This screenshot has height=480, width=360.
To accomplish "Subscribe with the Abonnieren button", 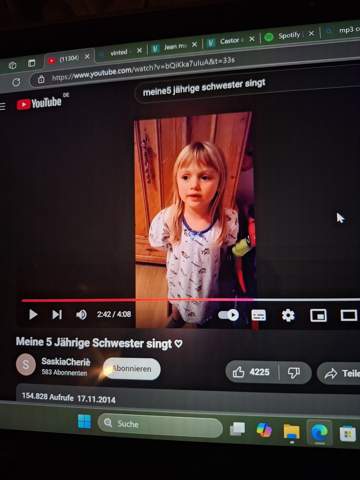I will [x=132, y=369].
